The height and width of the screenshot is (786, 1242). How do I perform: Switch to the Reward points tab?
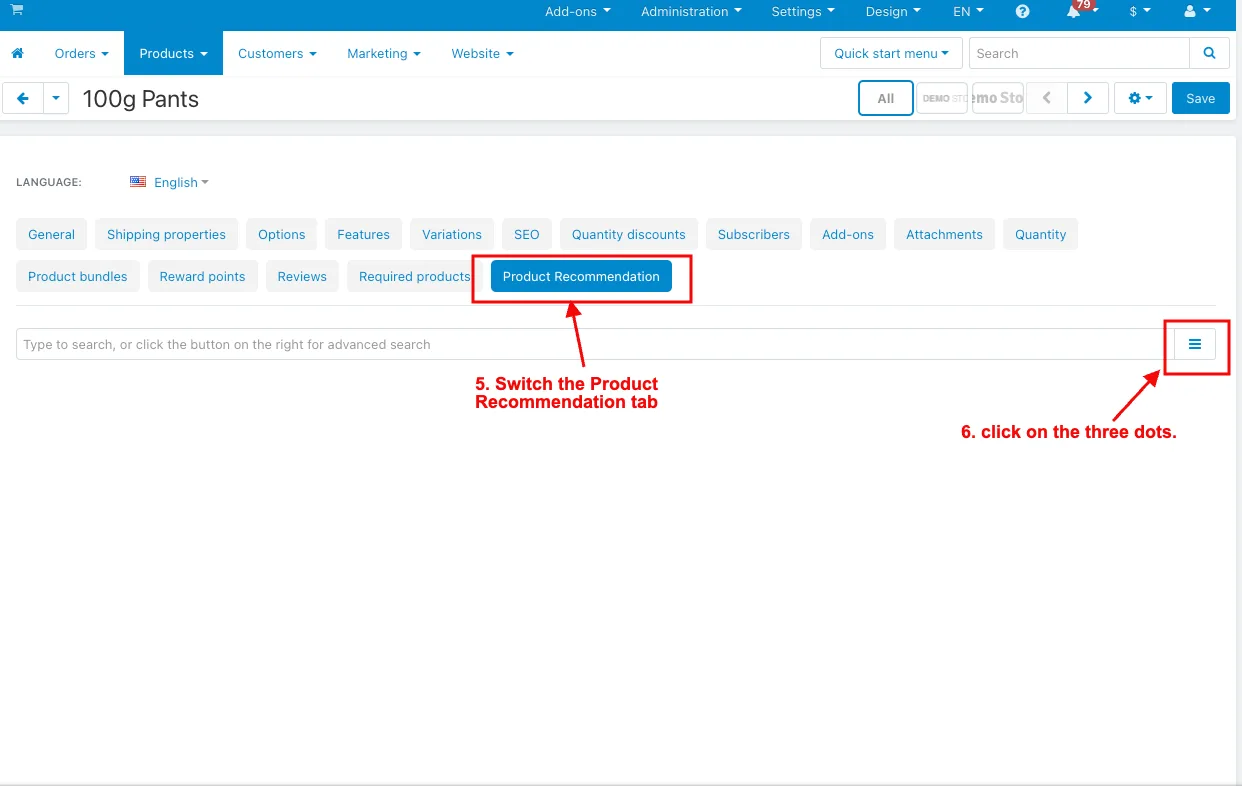click(202, 276)
